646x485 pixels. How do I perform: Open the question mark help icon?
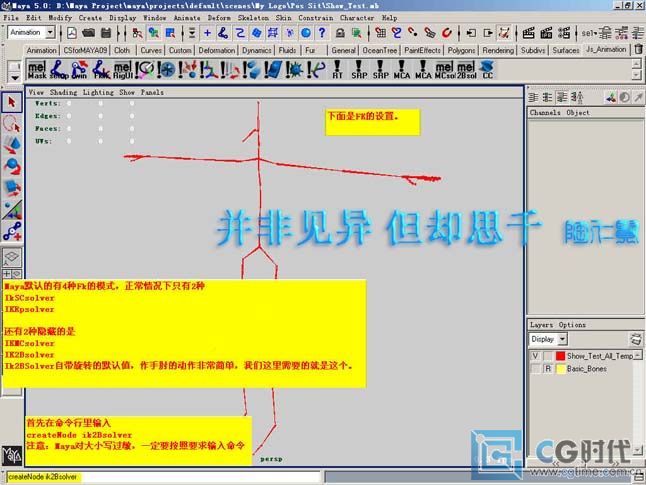pos(322,33)
